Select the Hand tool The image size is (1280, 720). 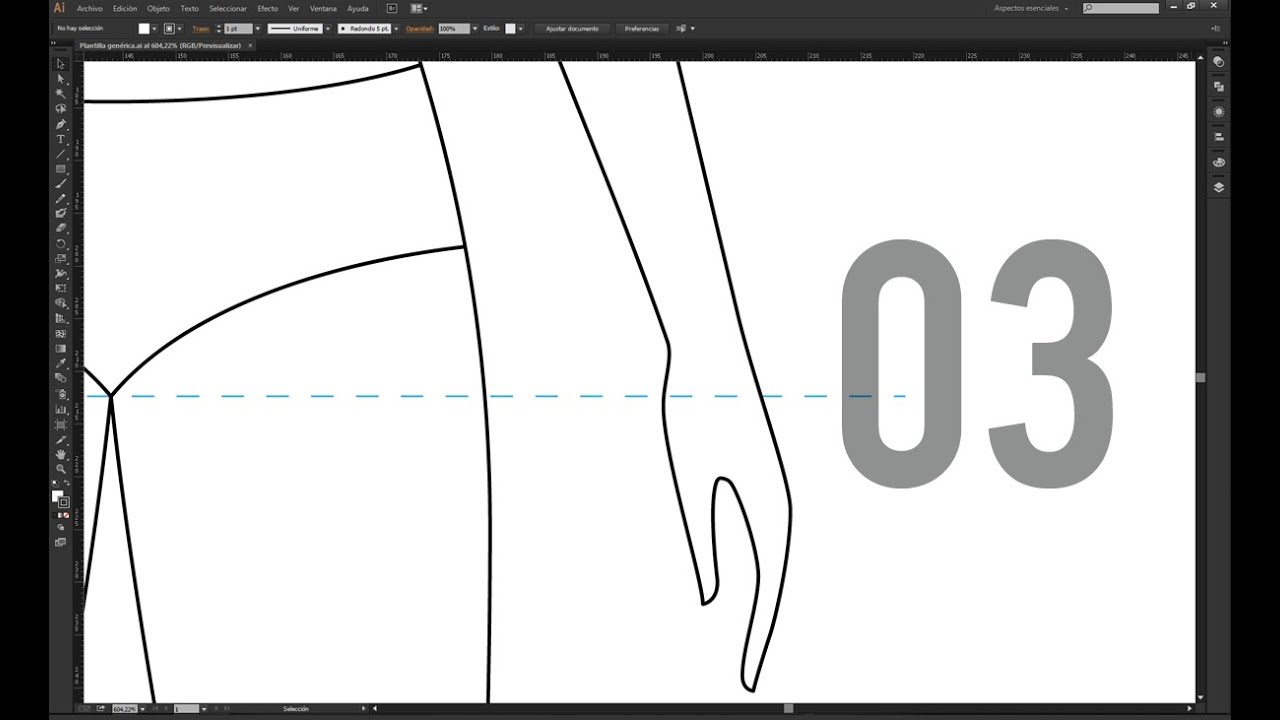click(x=61, y=454)
